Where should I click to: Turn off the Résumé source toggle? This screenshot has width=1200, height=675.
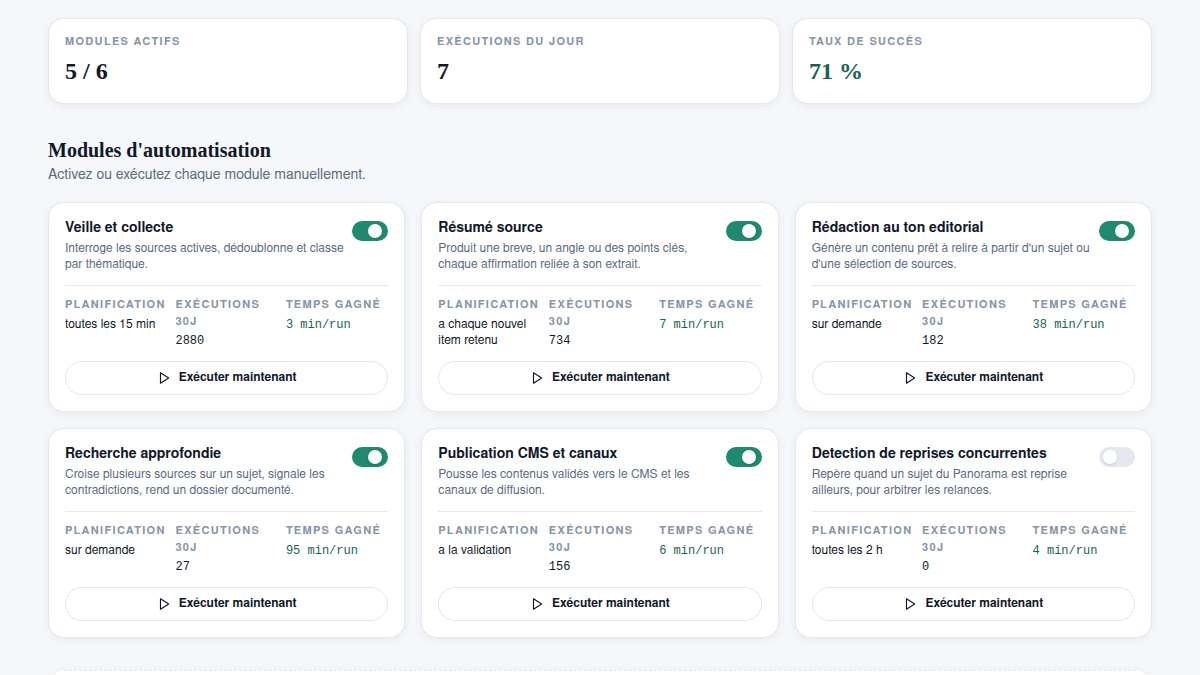(743, 231)
